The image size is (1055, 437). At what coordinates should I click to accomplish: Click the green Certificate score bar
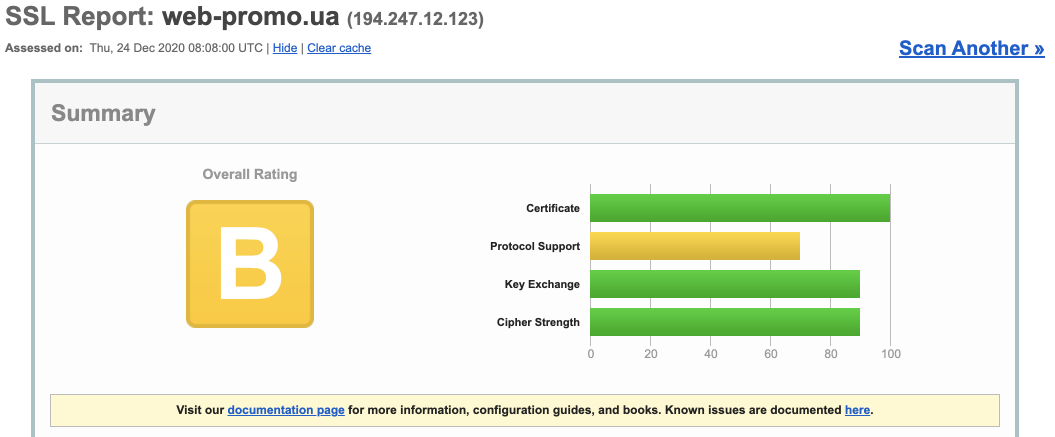(x=740, y=208)
